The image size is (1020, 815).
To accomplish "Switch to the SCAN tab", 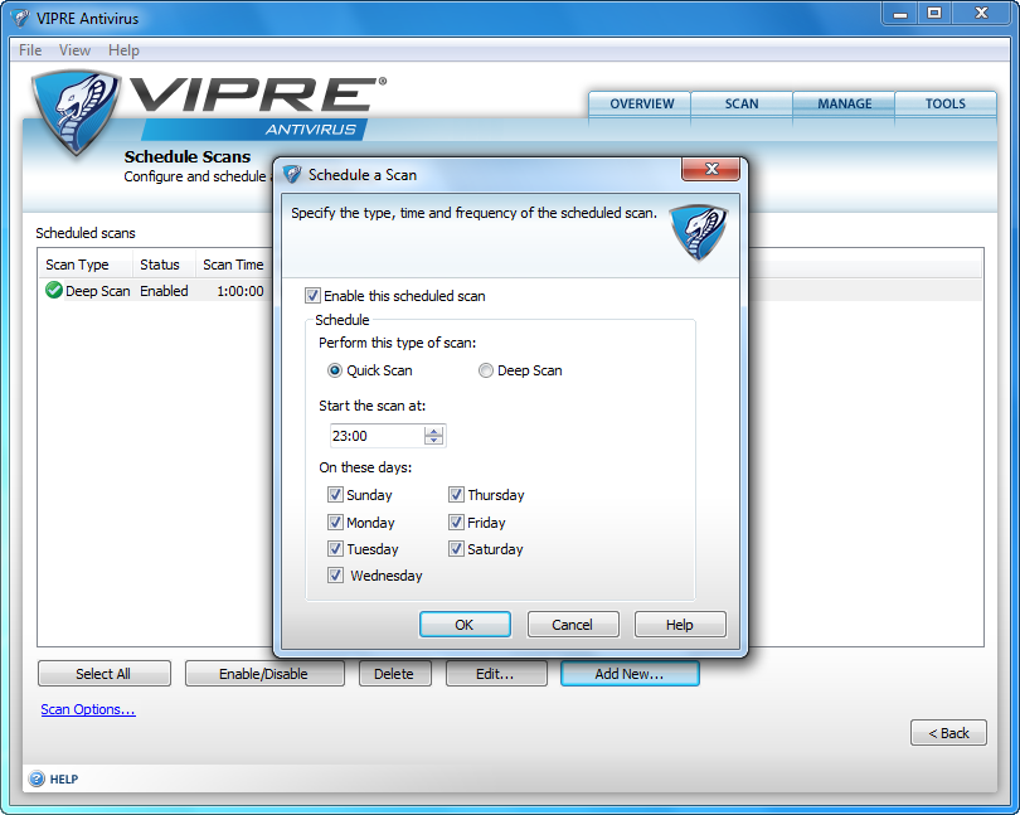I will click(742, 104).
